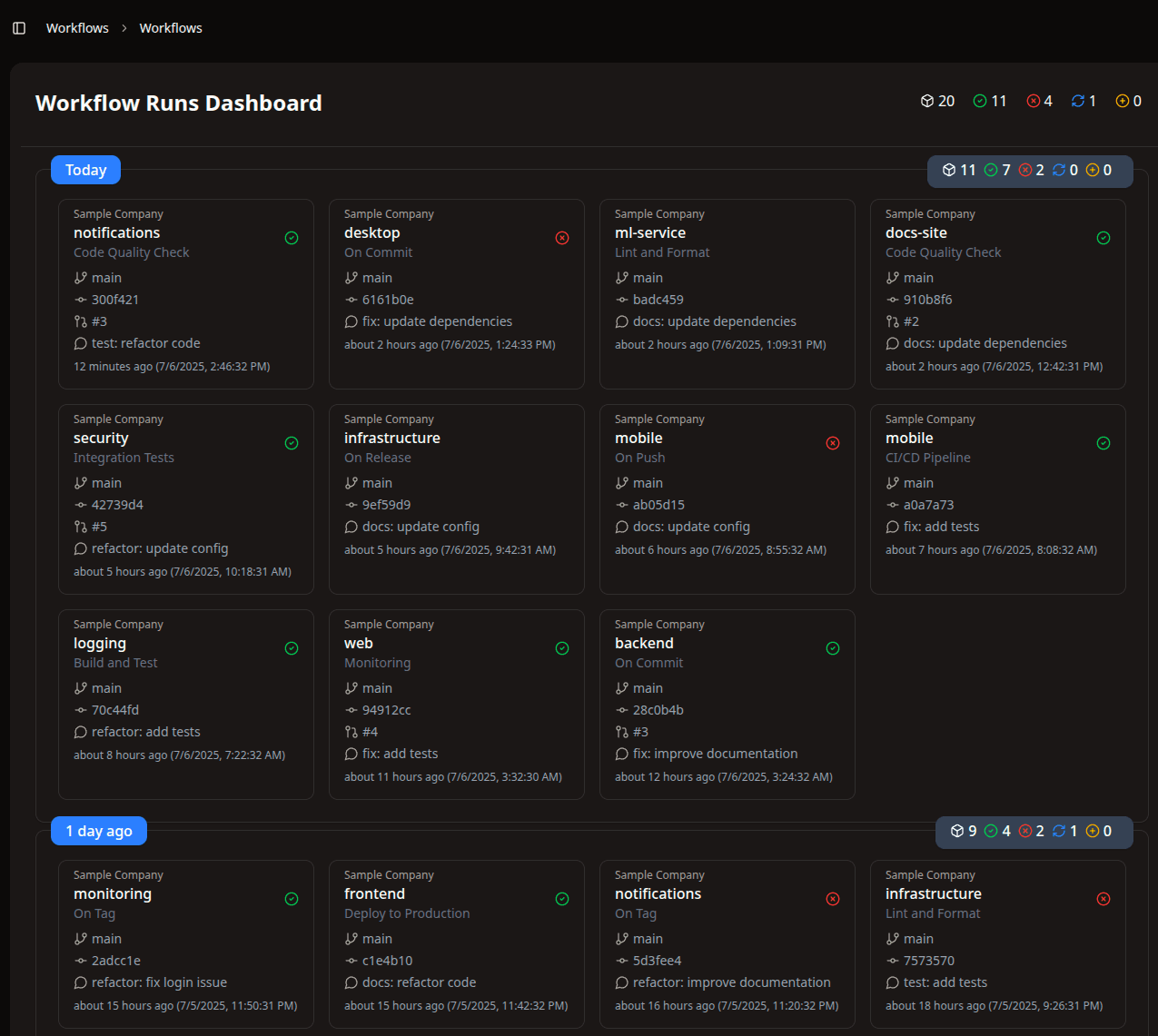Click commit hash 7573570

(x=929, y=961)
